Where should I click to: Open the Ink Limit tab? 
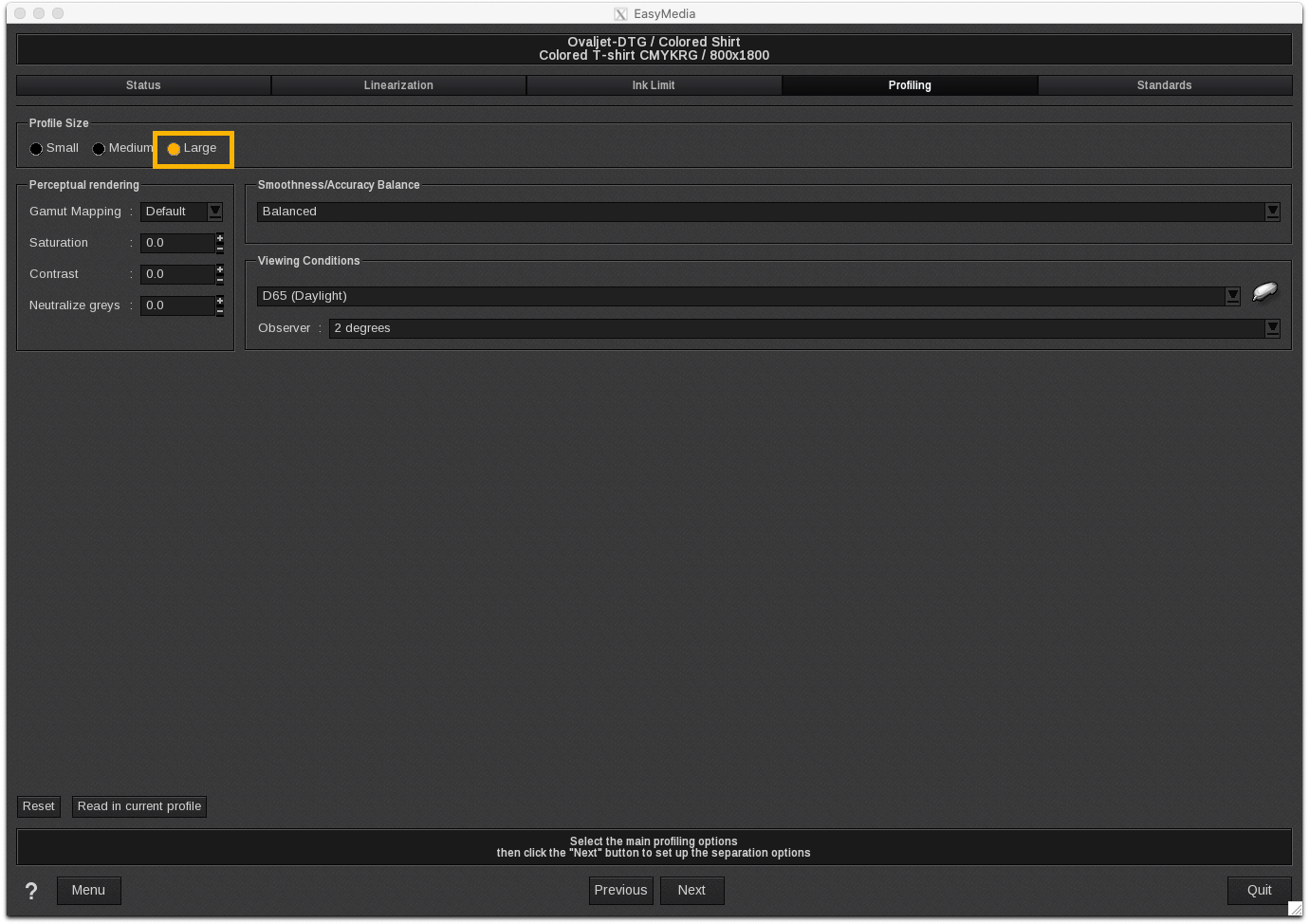[654, 85]
